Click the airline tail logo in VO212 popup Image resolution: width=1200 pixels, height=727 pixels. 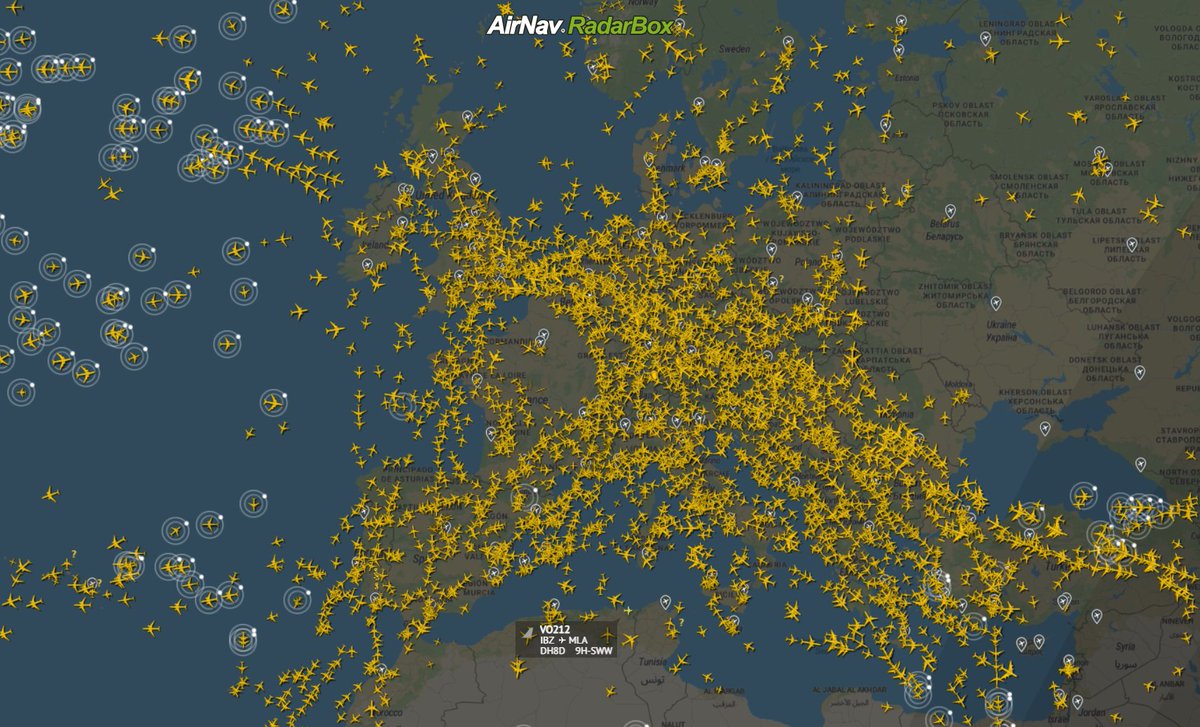(527, 635)
